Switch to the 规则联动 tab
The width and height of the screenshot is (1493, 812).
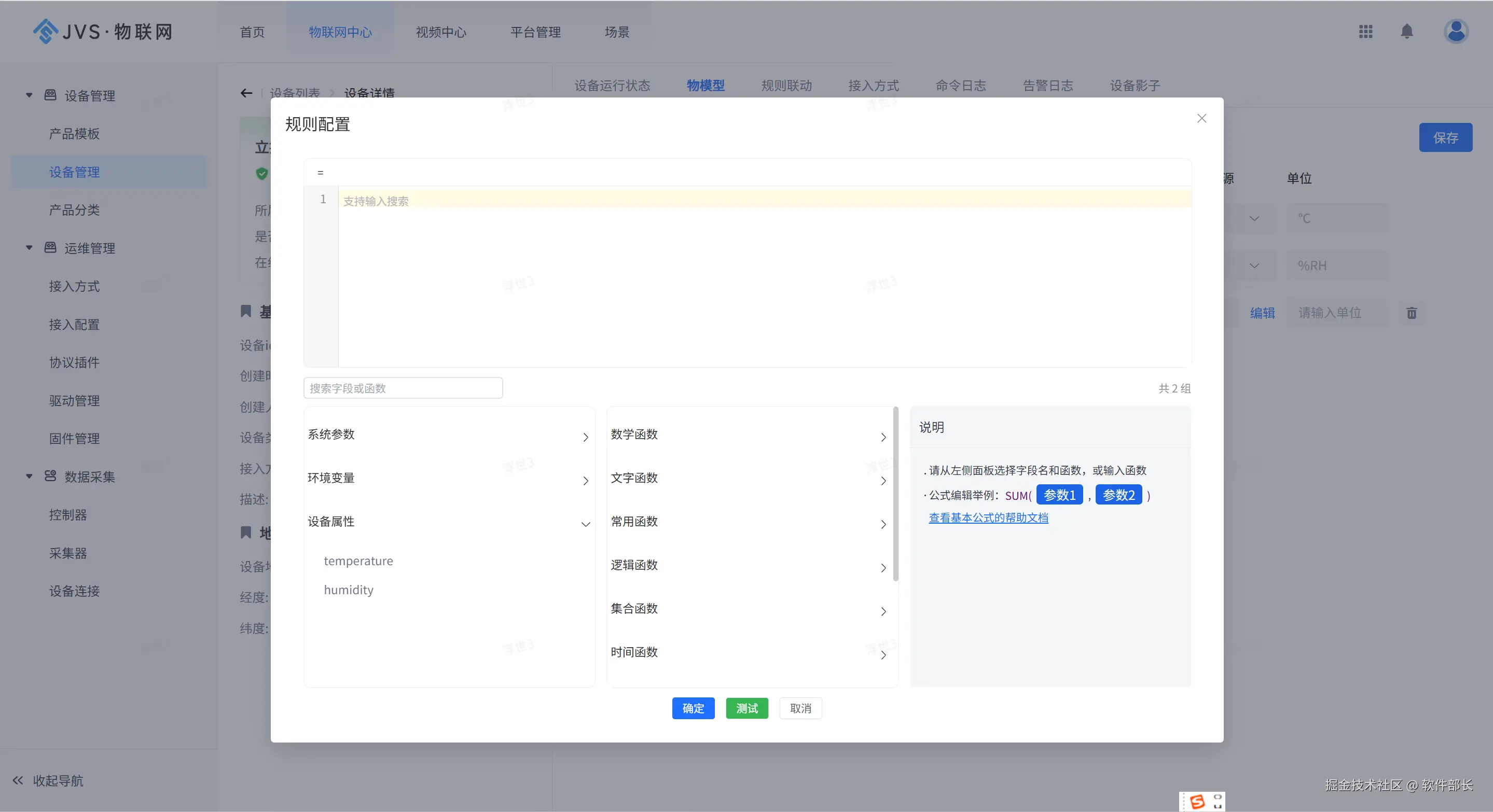click(x=786, y=86)
